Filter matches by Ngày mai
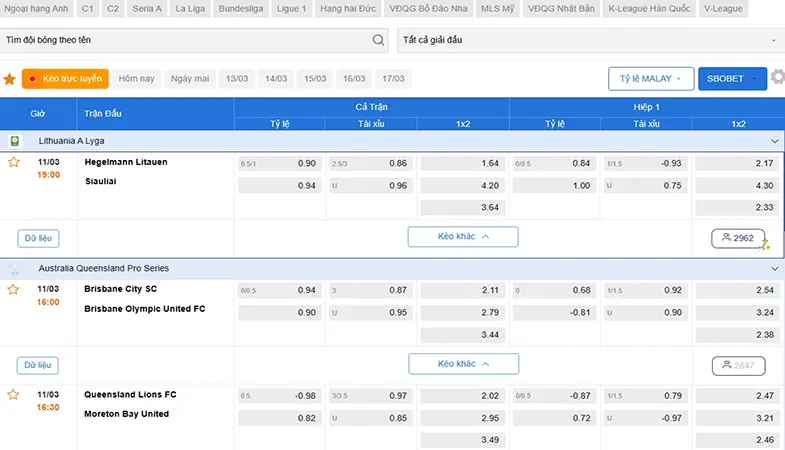This screenshot has height=450, width=785. [190, 79]
